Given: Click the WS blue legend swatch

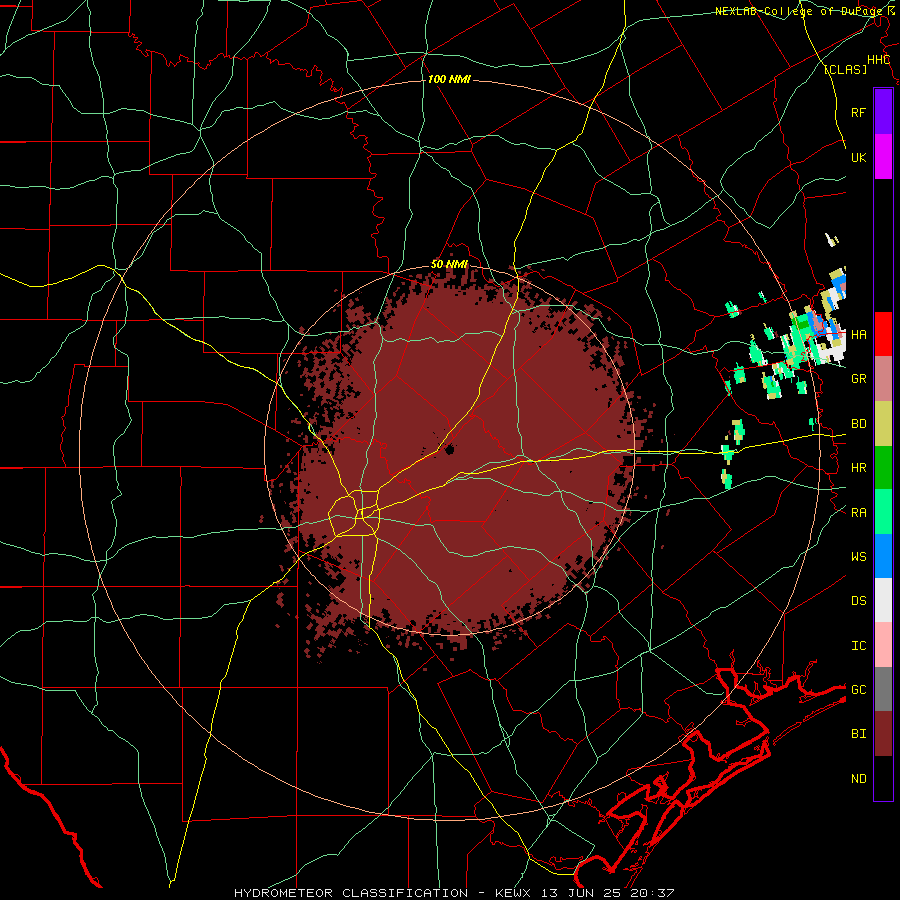Looking at the screenshot, I should click(x=883, y=556).
